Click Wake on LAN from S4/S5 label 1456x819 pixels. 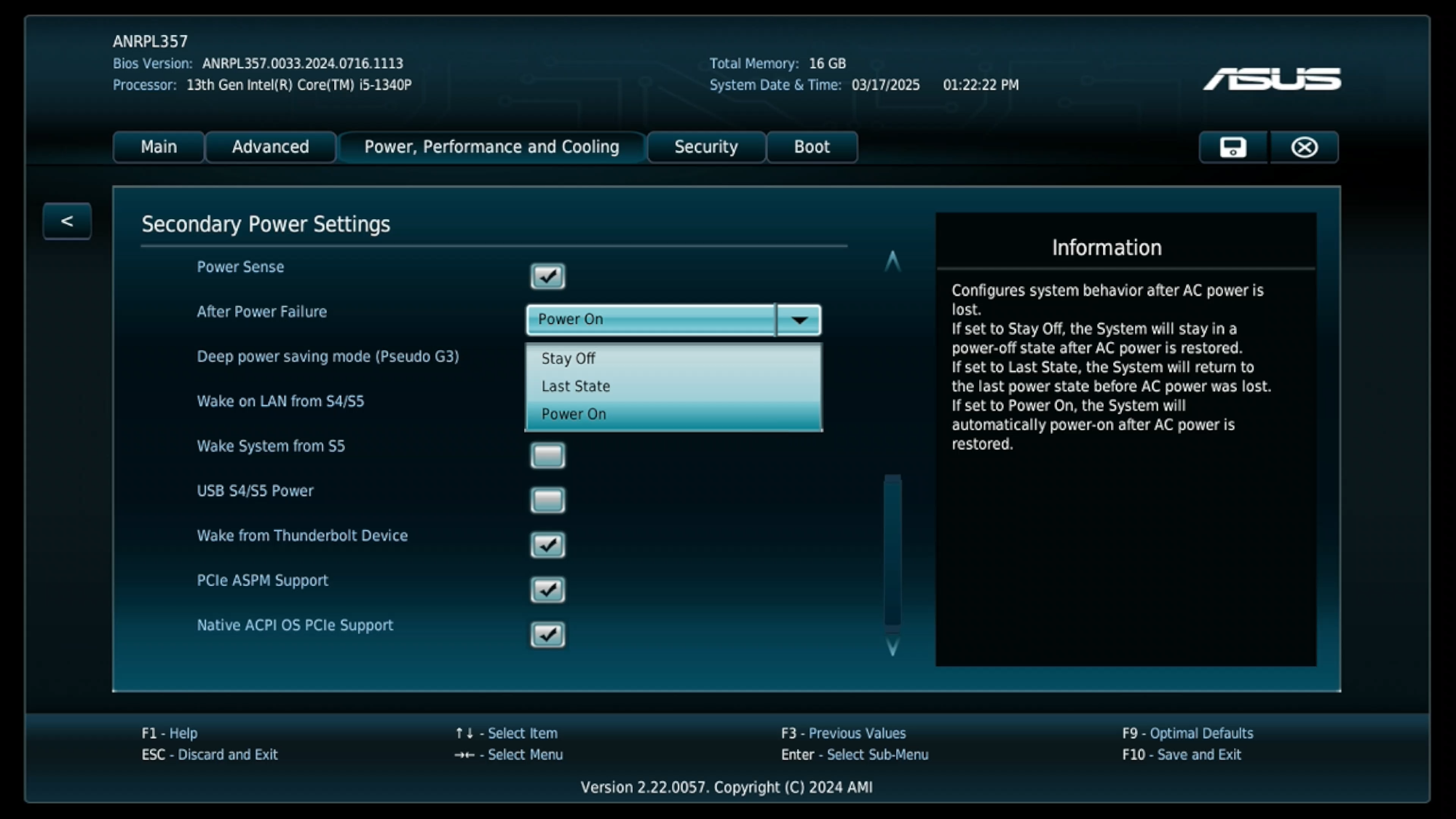pyautogui.click(x=280, y=401)
